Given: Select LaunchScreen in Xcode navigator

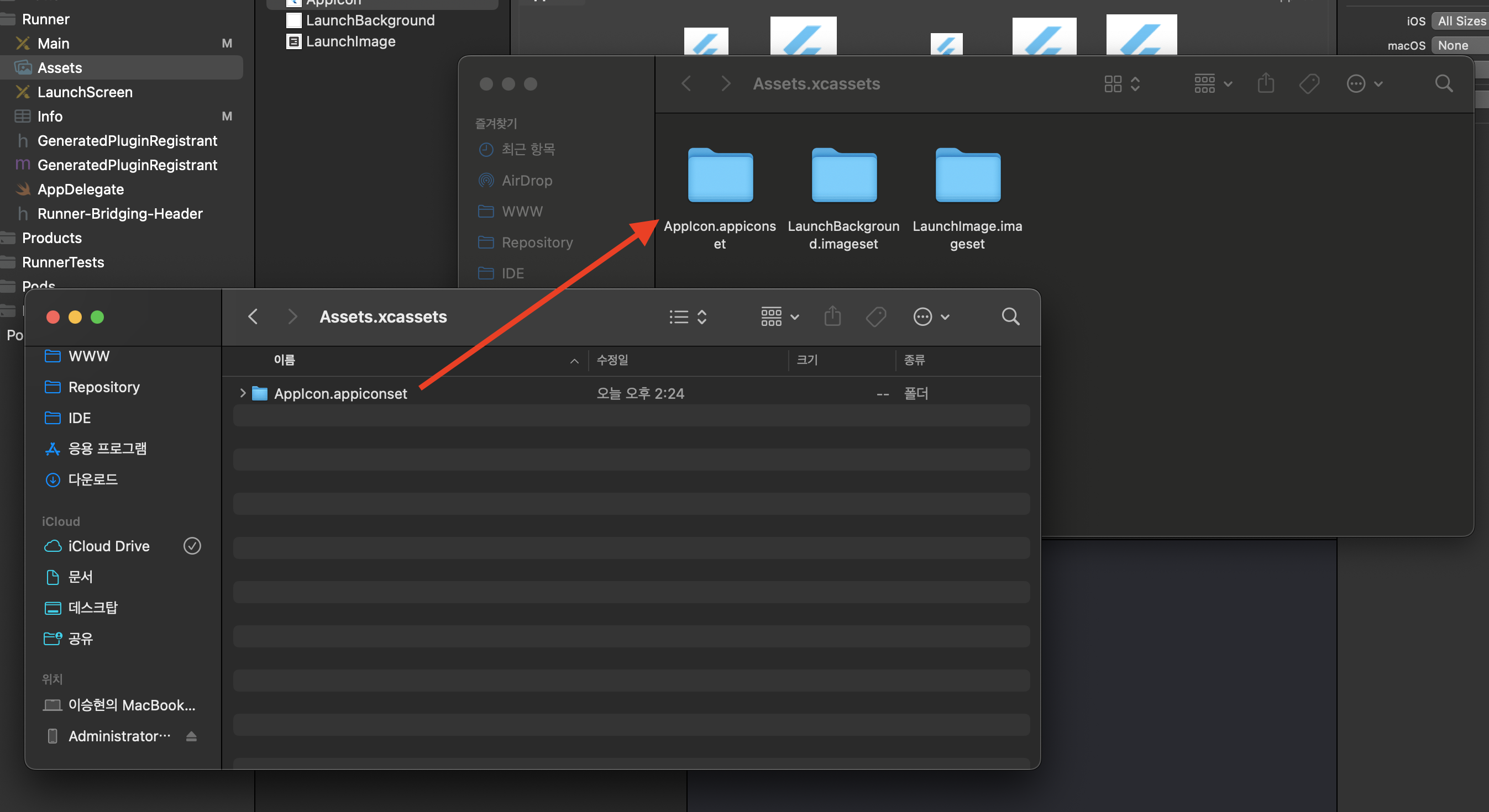Looking at the screenshot, I should 85,92.
